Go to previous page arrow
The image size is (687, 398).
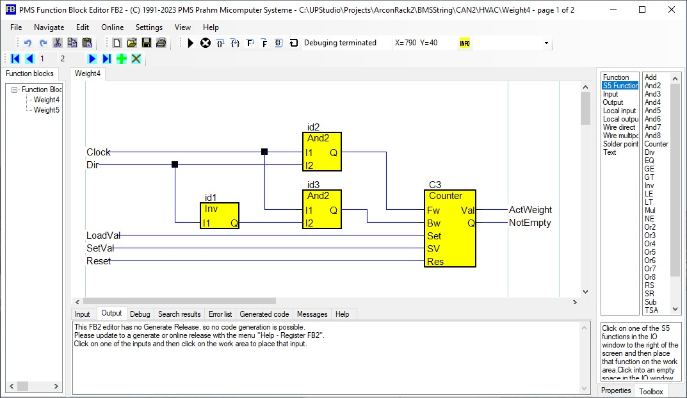click(29, 59)
